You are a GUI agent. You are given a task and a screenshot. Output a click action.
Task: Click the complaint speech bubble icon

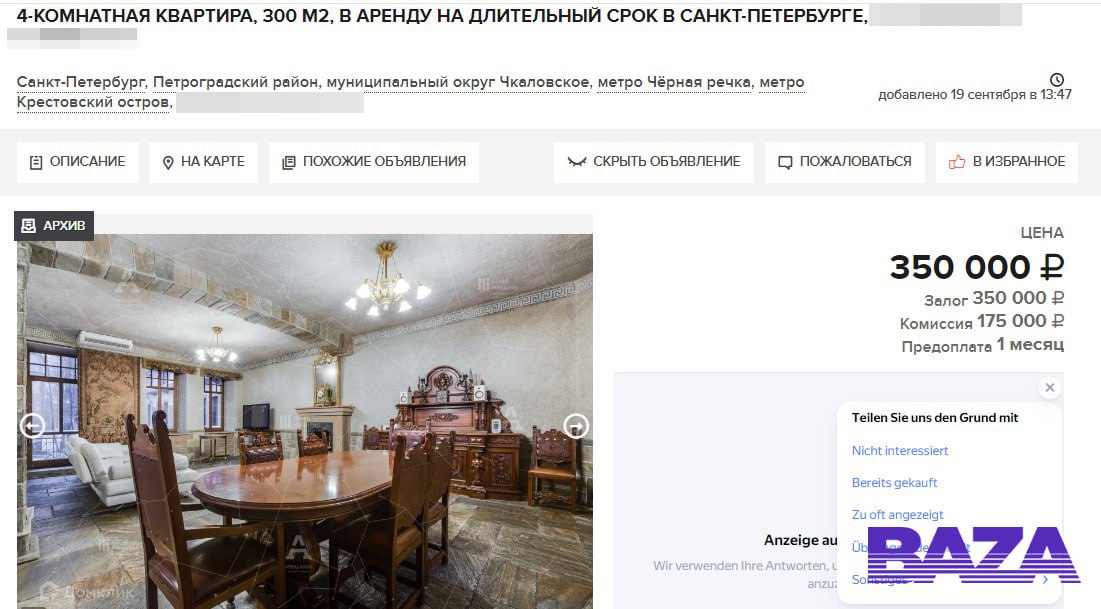785,163
